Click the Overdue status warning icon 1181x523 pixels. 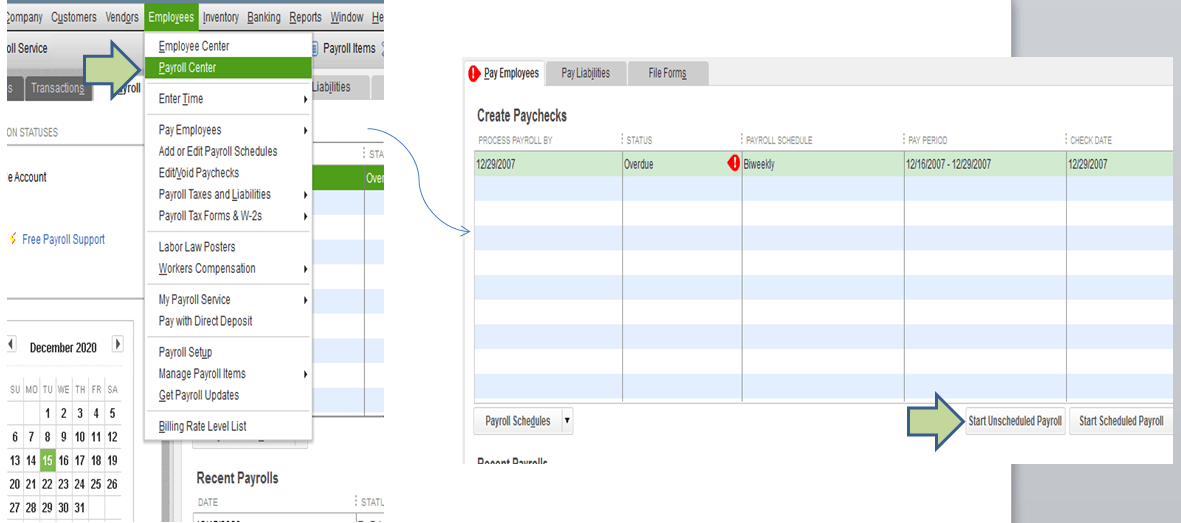pos(734,164)
